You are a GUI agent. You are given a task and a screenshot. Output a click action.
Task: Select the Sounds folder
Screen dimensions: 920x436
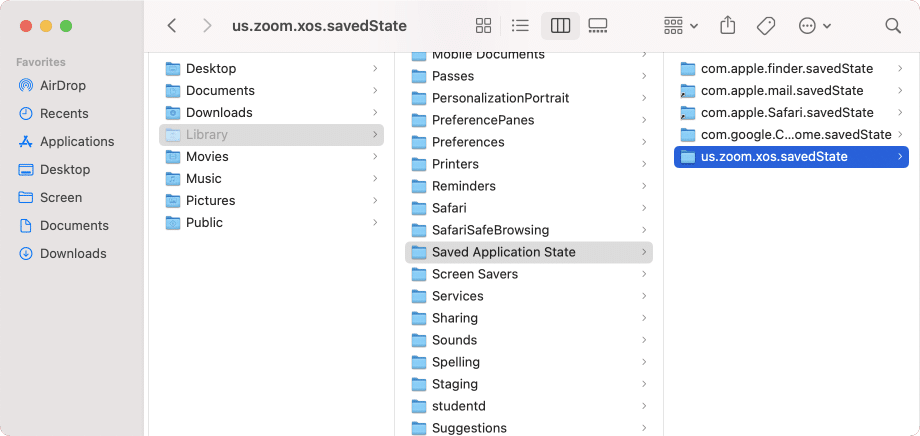pyautogui.click(x=529, y=340)
